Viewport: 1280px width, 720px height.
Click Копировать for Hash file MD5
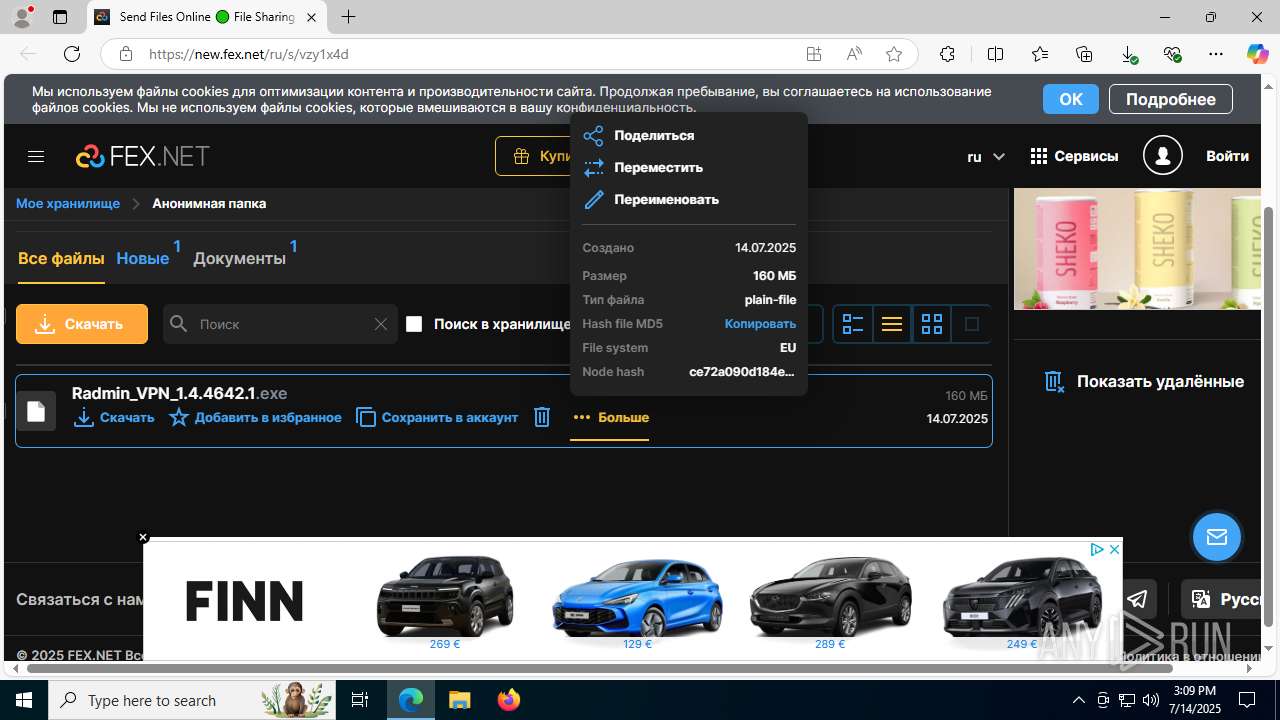(x=760, y=324)
